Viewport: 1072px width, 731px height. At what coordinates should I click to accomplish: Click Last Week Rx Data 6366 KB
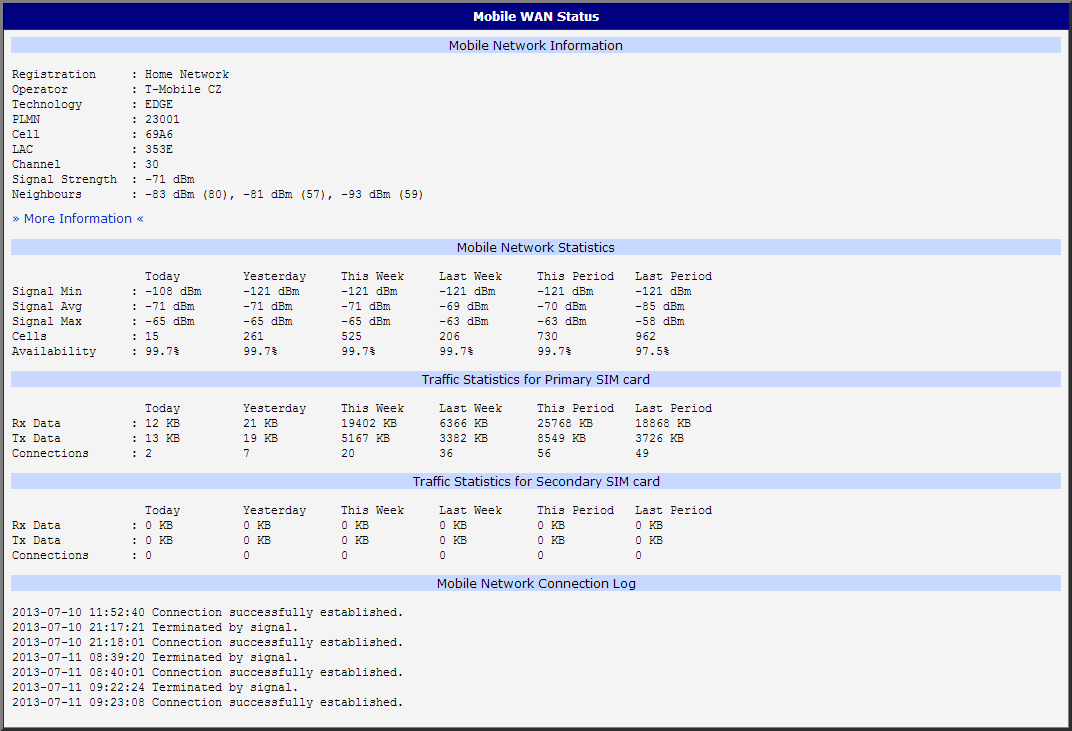(x=464, y=424)
